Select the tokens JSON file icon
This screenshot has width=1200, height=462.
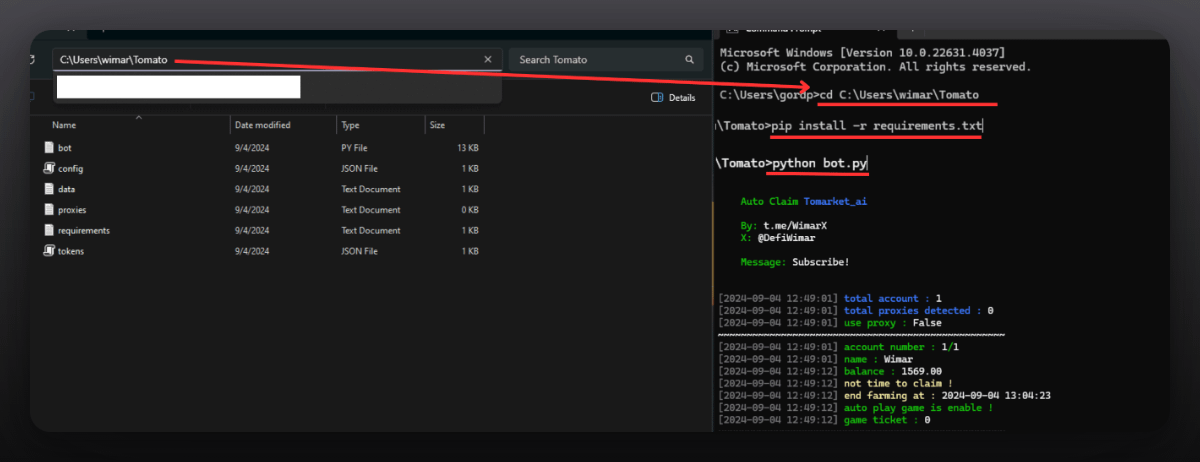(x=48, y=251)
